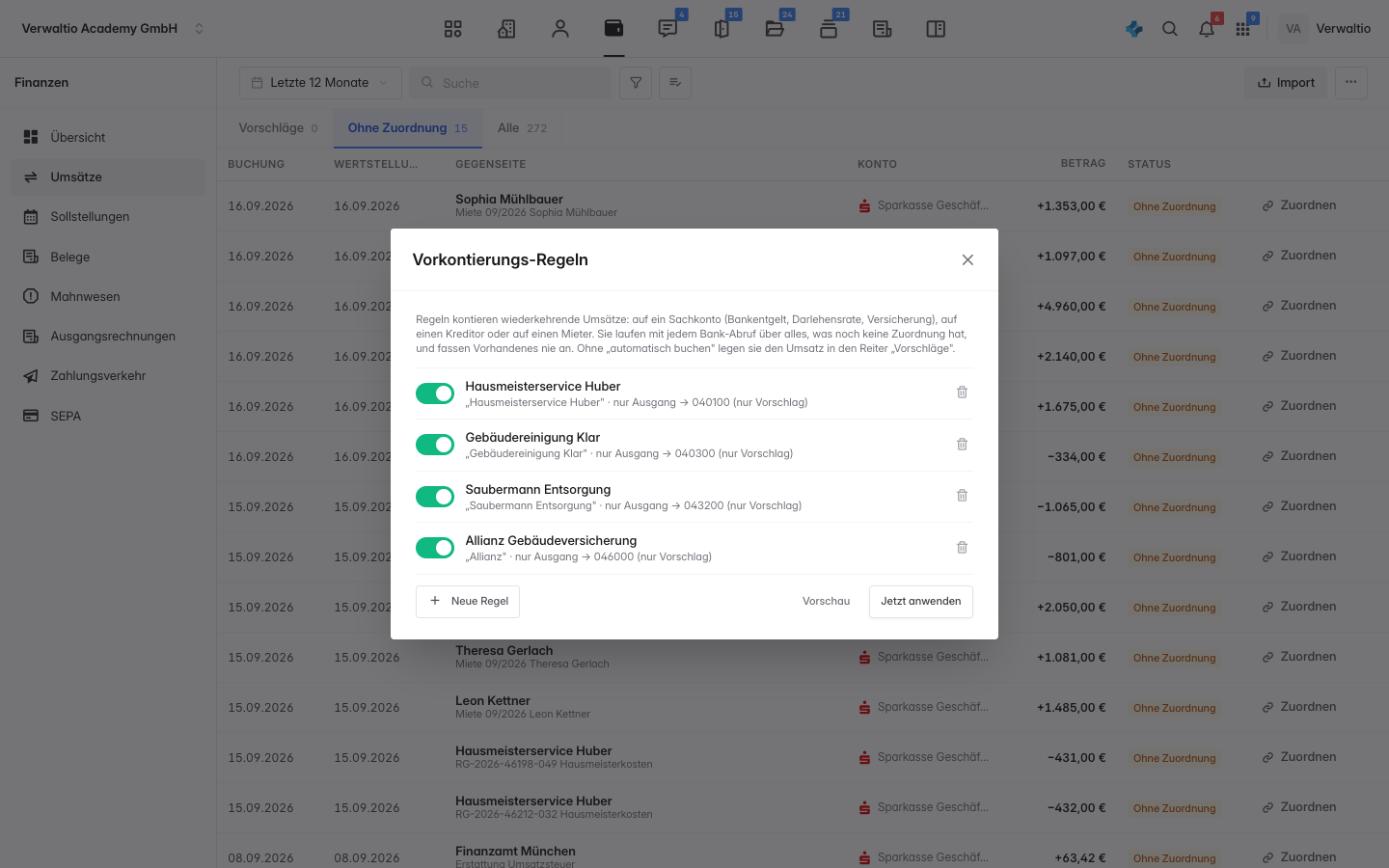Delete the Saubermann Entsorgung rule

click(962, 496)
